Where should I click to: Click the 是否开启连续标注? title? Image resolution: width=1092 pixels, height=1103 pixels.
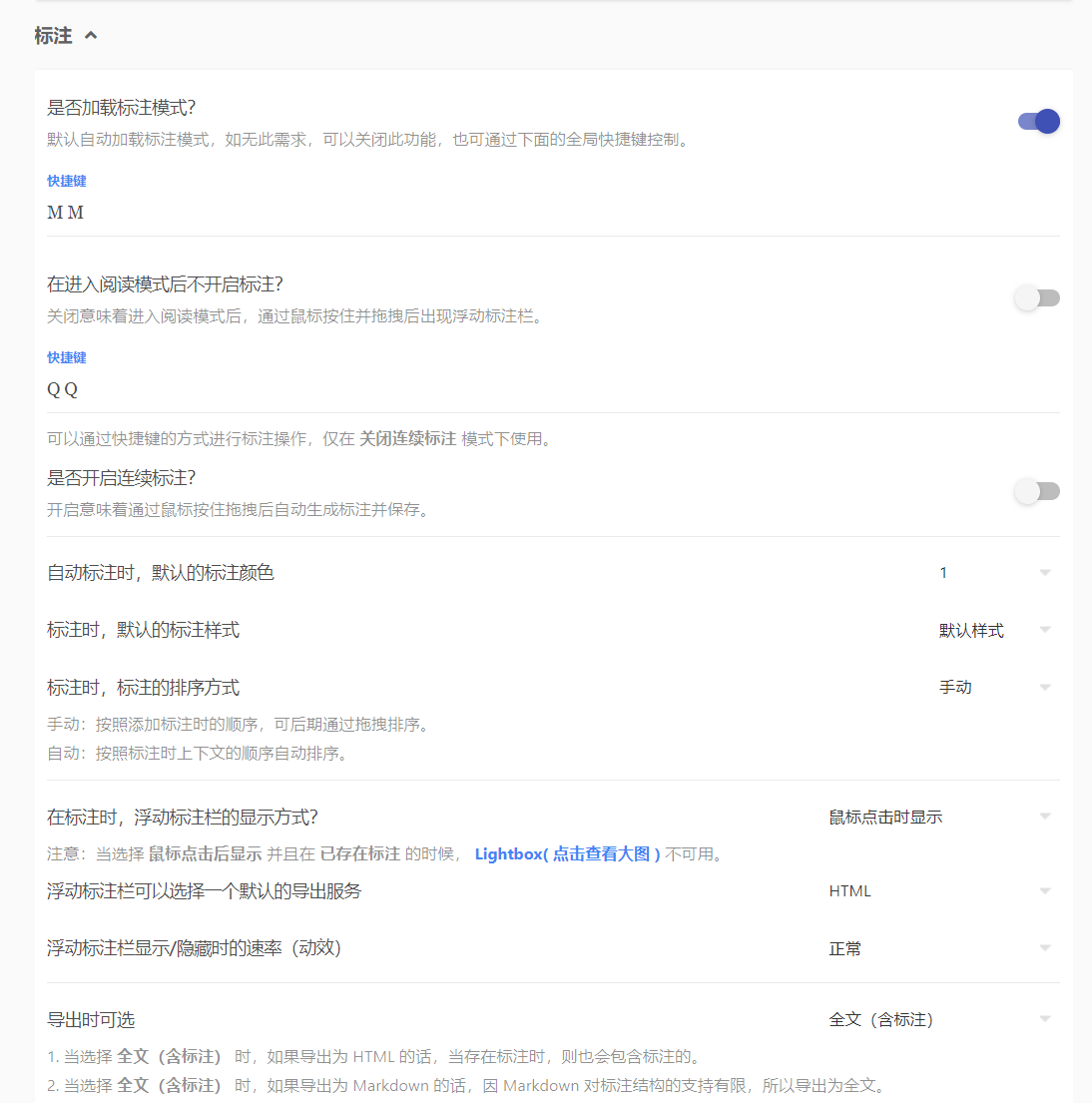tap(121, 478)
